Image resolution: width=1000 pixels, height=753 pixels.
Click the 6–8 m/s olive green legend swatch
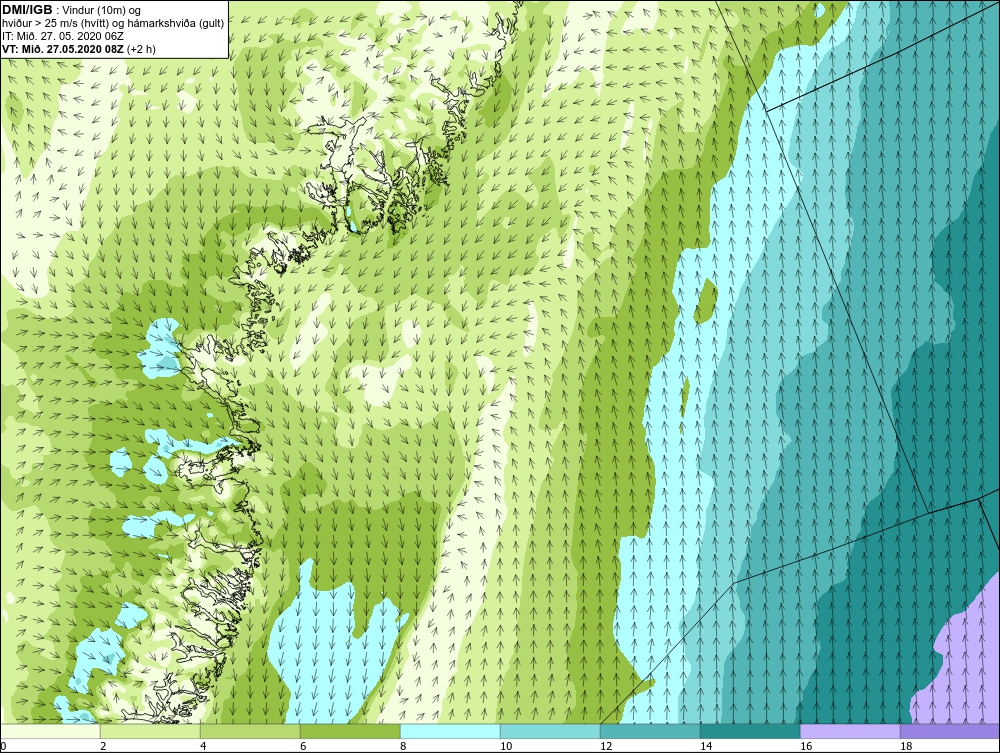350,731
